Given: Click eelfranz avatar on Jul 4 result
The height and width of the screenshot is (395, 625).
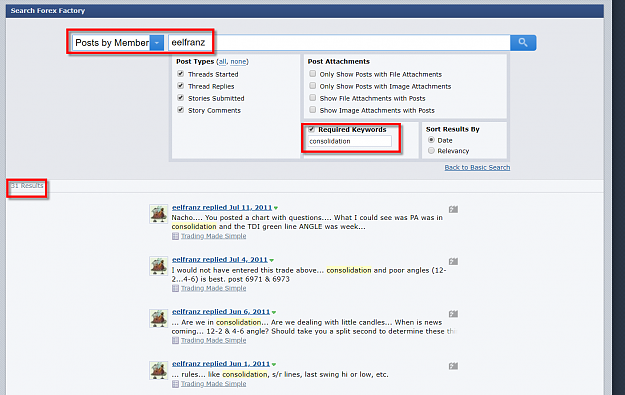Looking at the screenshot, I should tap(159, 266).
